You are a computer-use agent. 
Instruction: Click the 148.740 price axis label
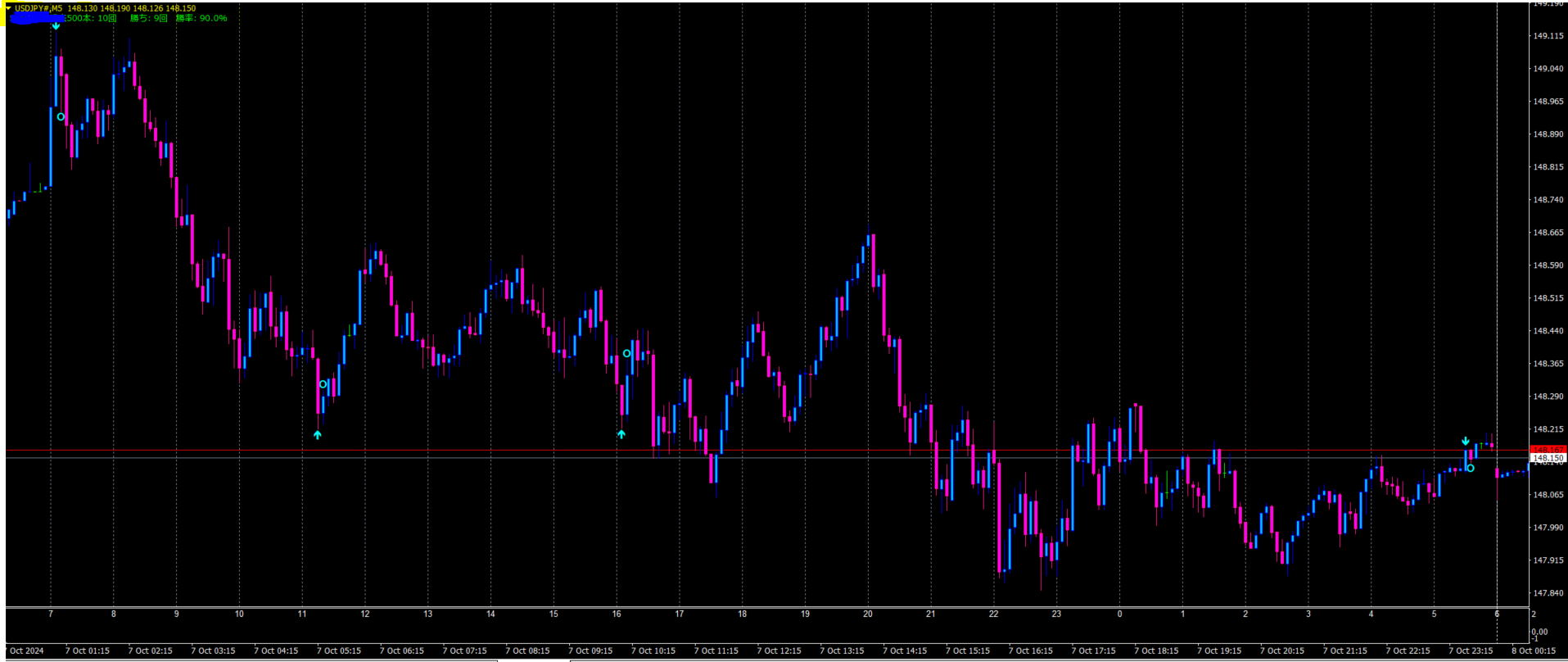click(x=1548, y=200)
